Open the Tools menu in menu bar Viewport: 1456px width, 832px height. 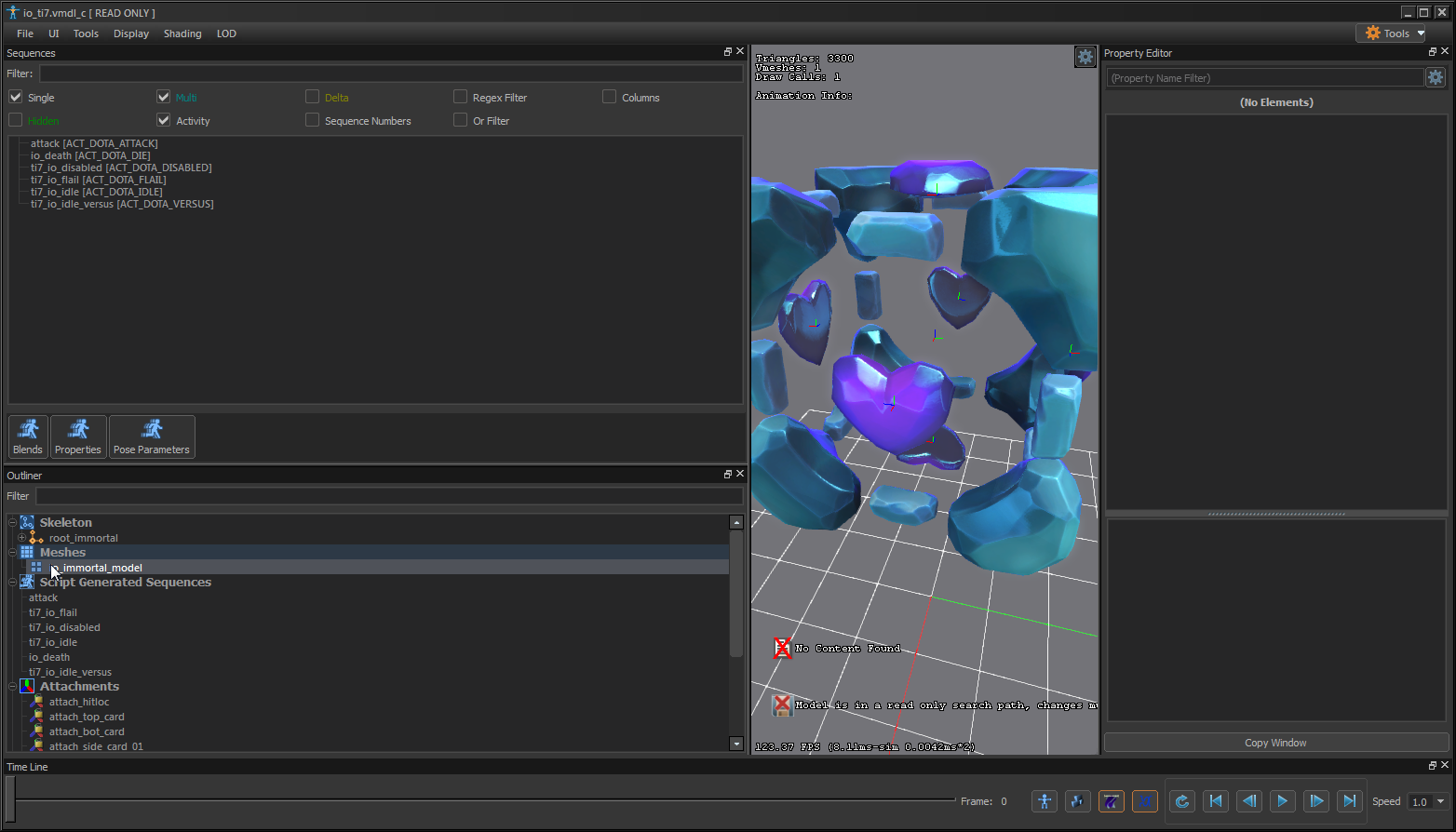[x=86, y=34]
